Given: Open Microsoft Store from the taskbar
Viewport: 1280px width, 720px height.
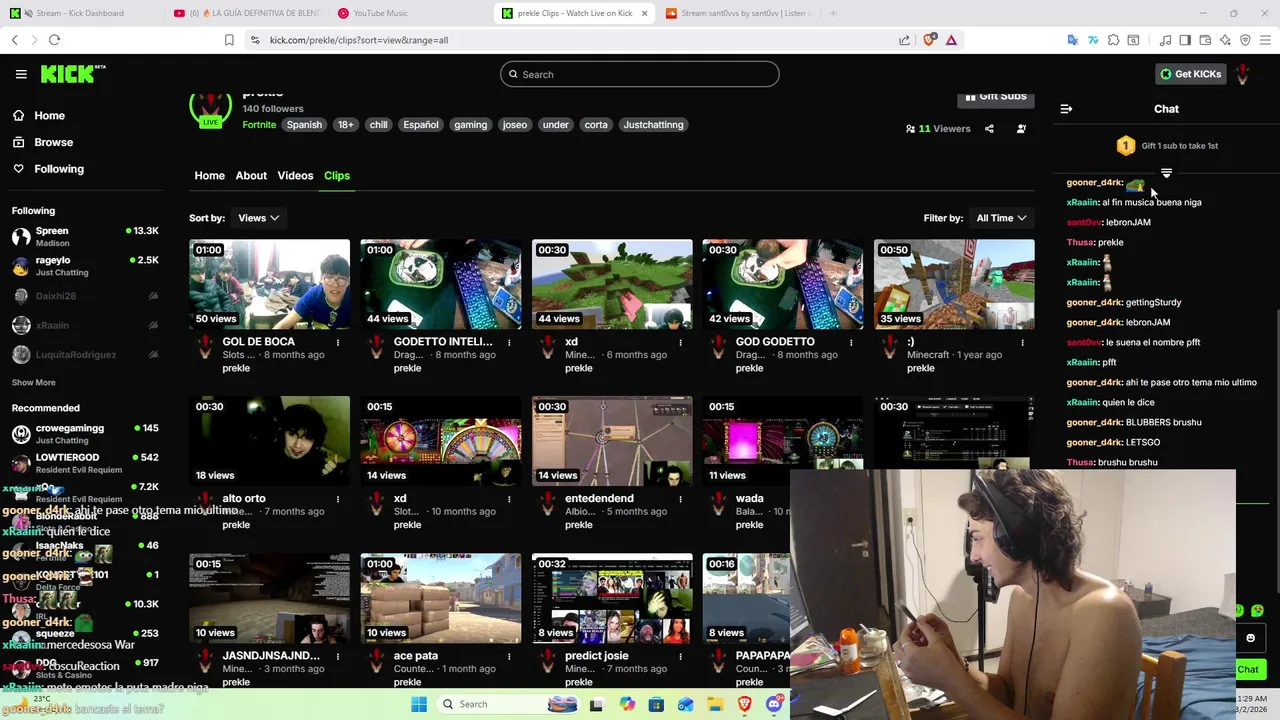Looking at the screenshot, I should [656, 705].
